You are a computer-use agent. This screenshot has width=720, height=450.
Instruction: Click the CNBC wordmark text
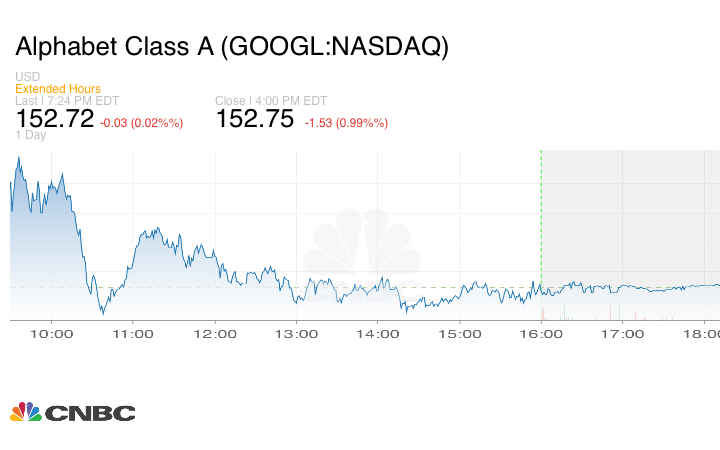[x=89, y=413]
